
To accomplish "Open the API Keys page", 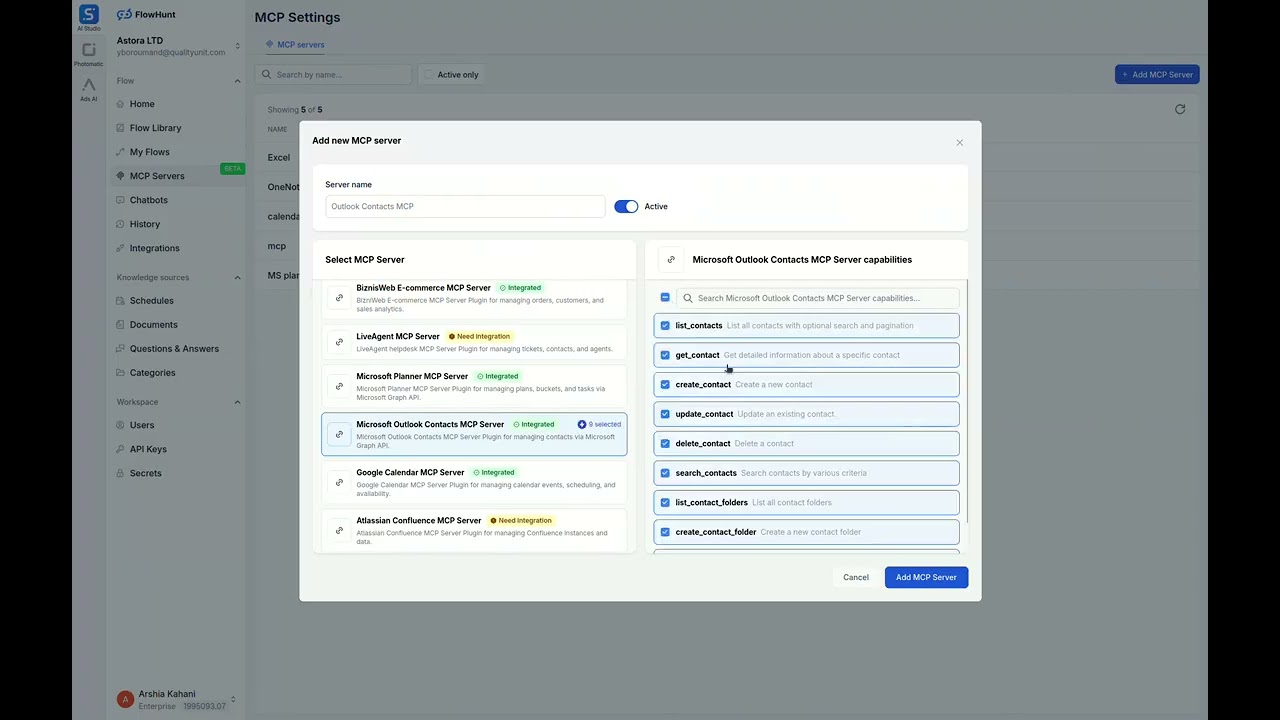I will click(148, 449).
